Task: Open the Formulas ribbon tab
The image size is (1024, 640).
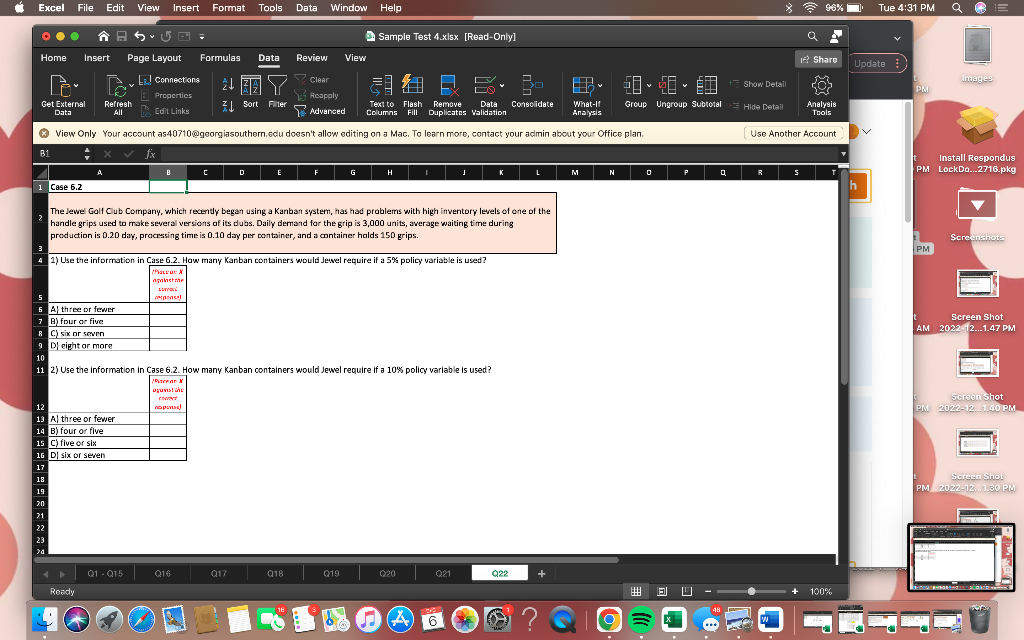Action: click(220, 58)
